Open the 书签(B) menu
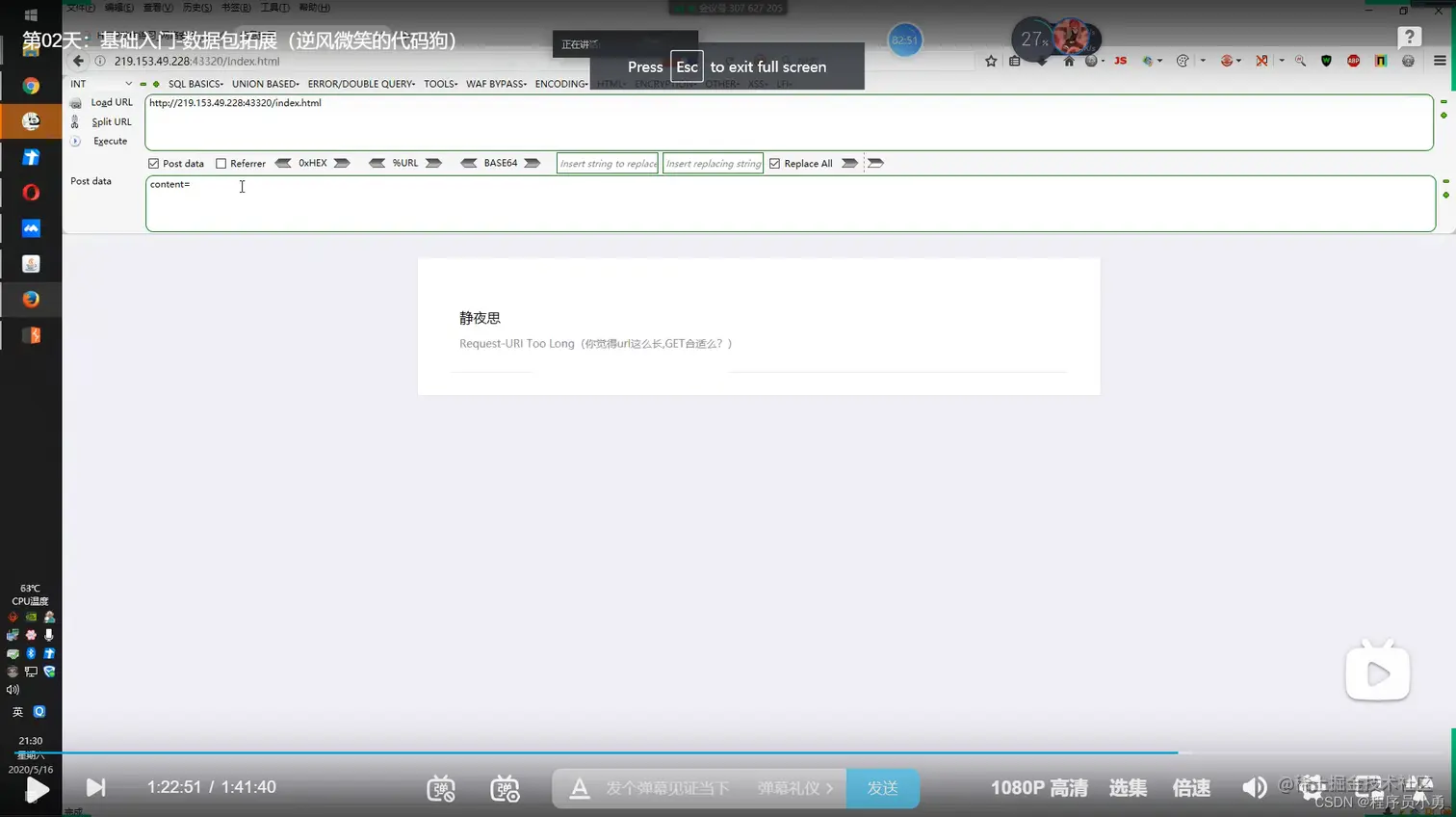This screenshot has width=1456, height=817. 236,8
